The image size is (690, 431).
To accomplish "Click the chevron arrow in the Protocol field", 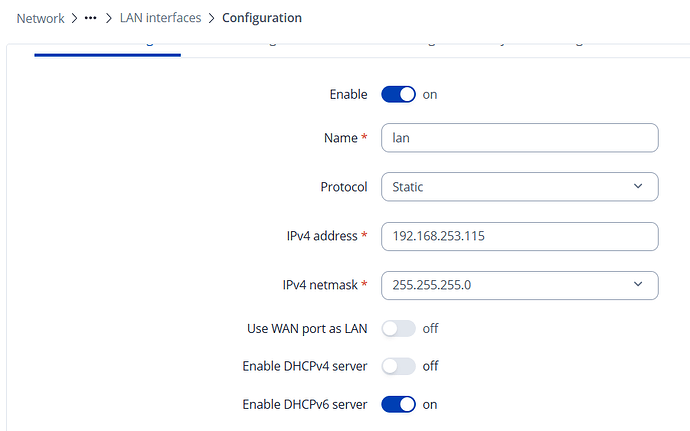I will pyautogui.click(x=639, y=186).
